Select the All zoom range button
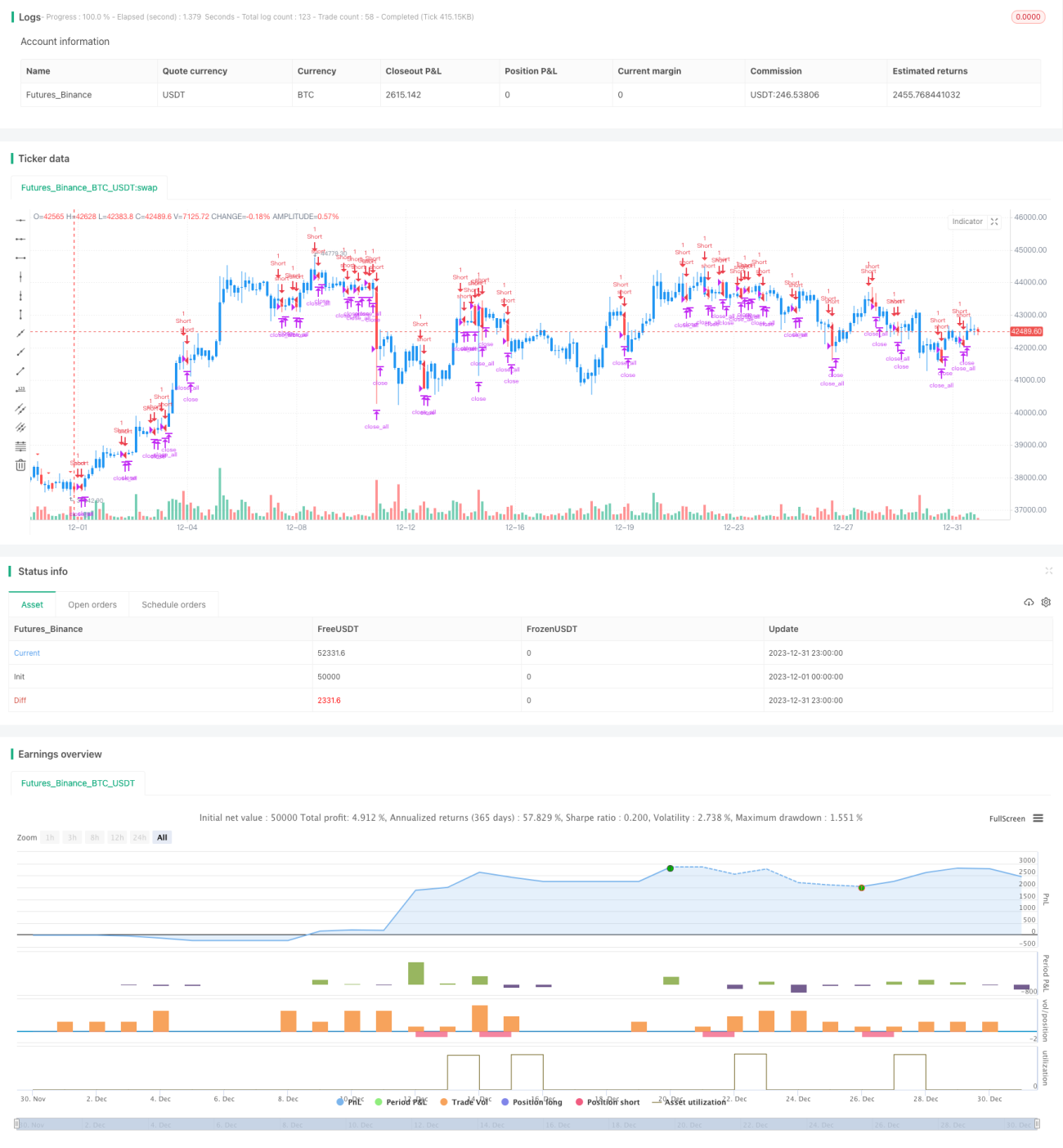The height and width of the screenshot is (1148, 1063). tap(162, 837)
